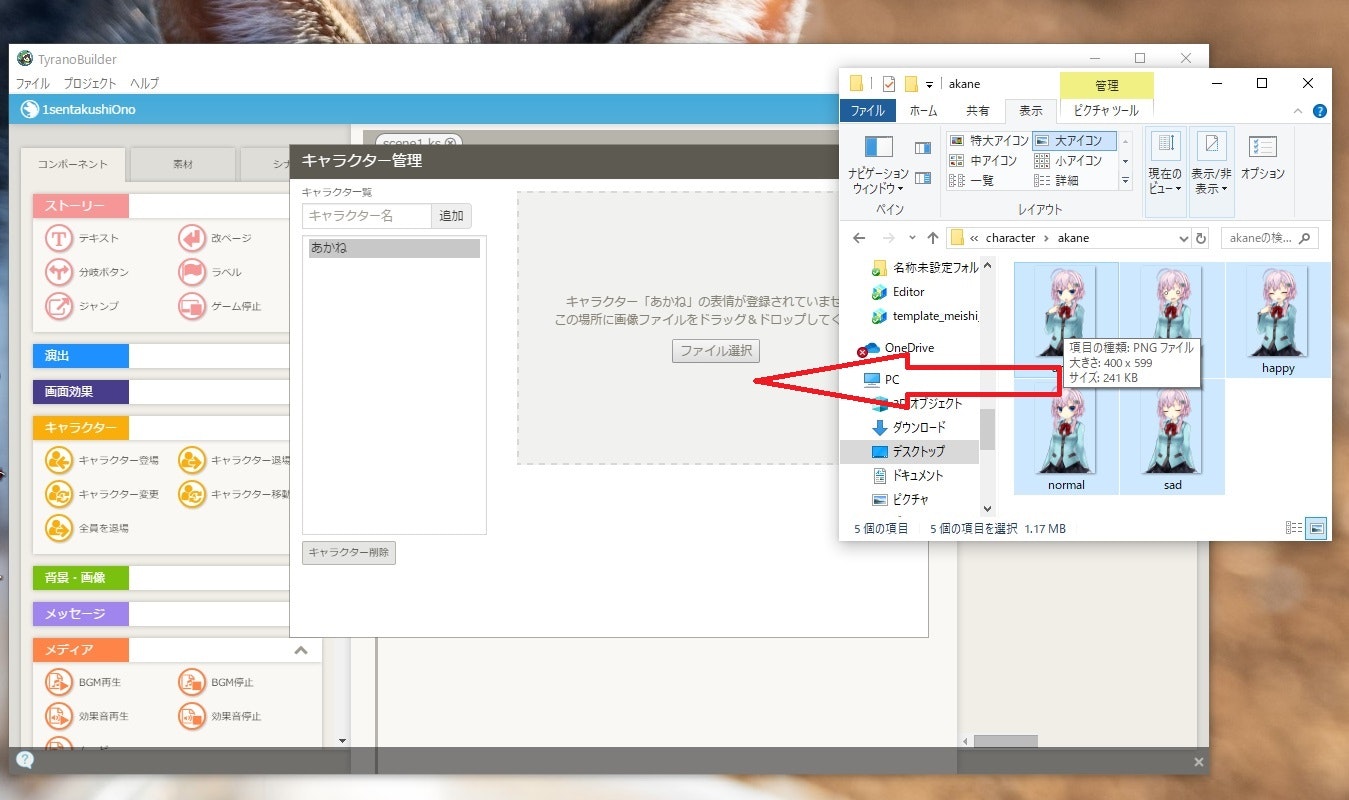Switch to ピクチャ ツール ribbon tab

(x=1106, y=110)
